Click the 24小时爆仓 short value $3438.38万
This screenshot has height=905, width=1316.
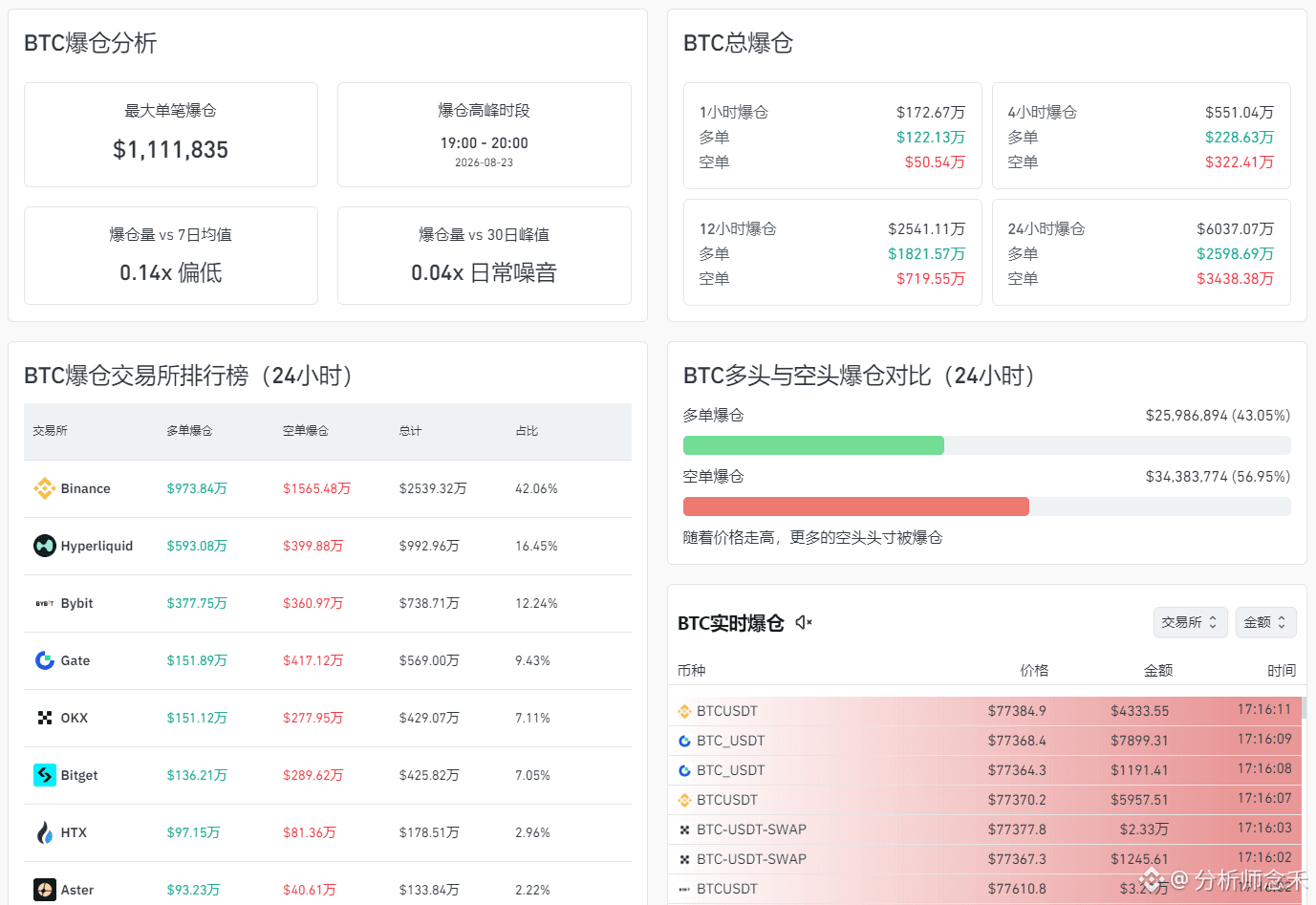pyautogui.click(x=1235, y=279)
